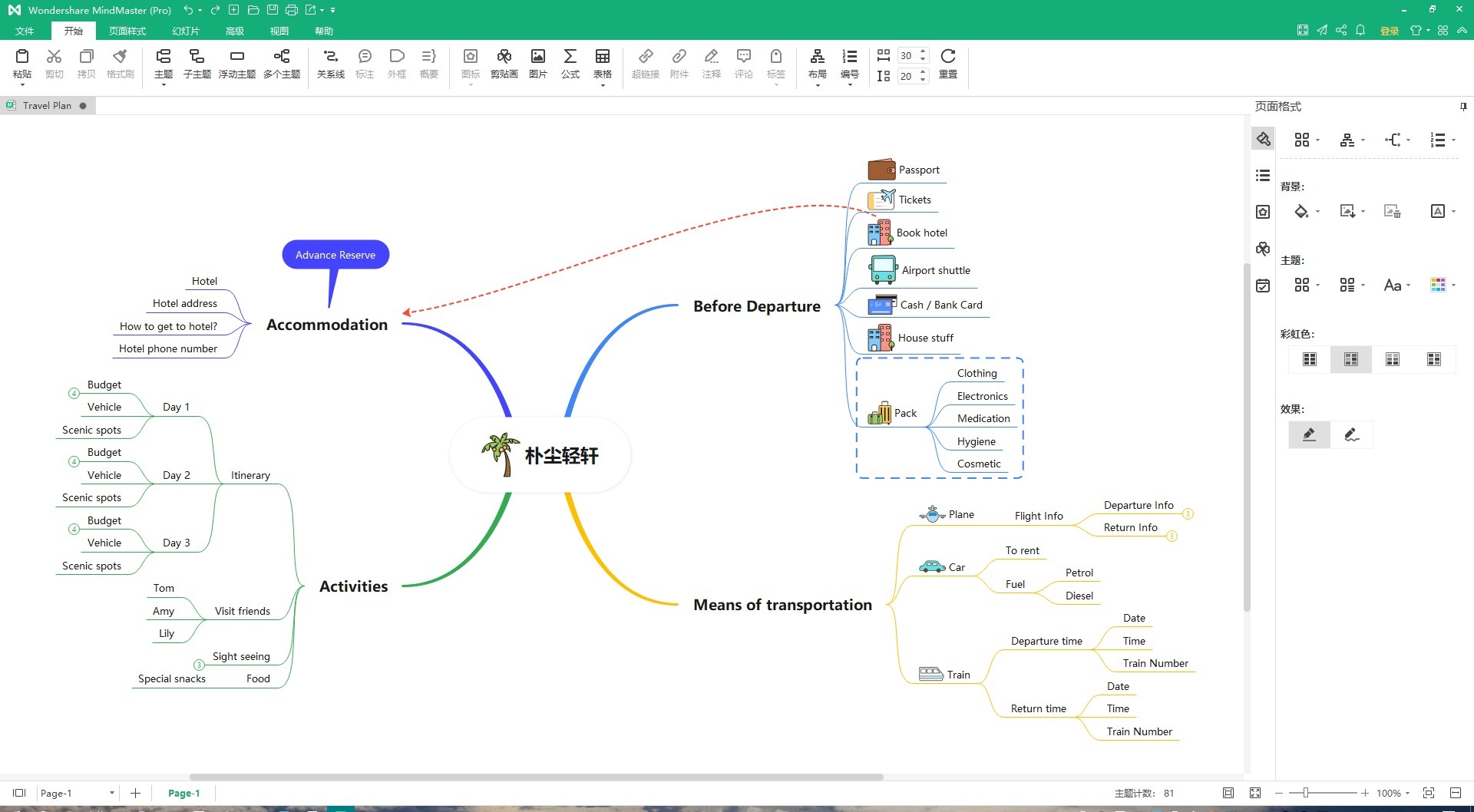
Task: Open the Page-1 dropdown at bottom left
Action: pyautogui.click(x=111, y=793)
